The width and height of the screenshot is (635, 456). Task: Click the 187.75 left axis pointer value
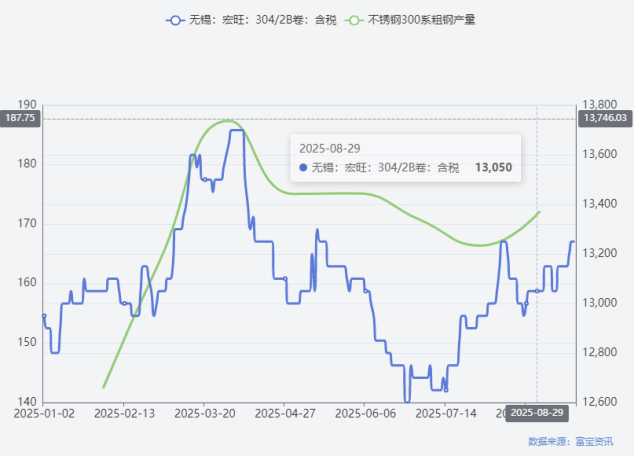pos(20,118)
